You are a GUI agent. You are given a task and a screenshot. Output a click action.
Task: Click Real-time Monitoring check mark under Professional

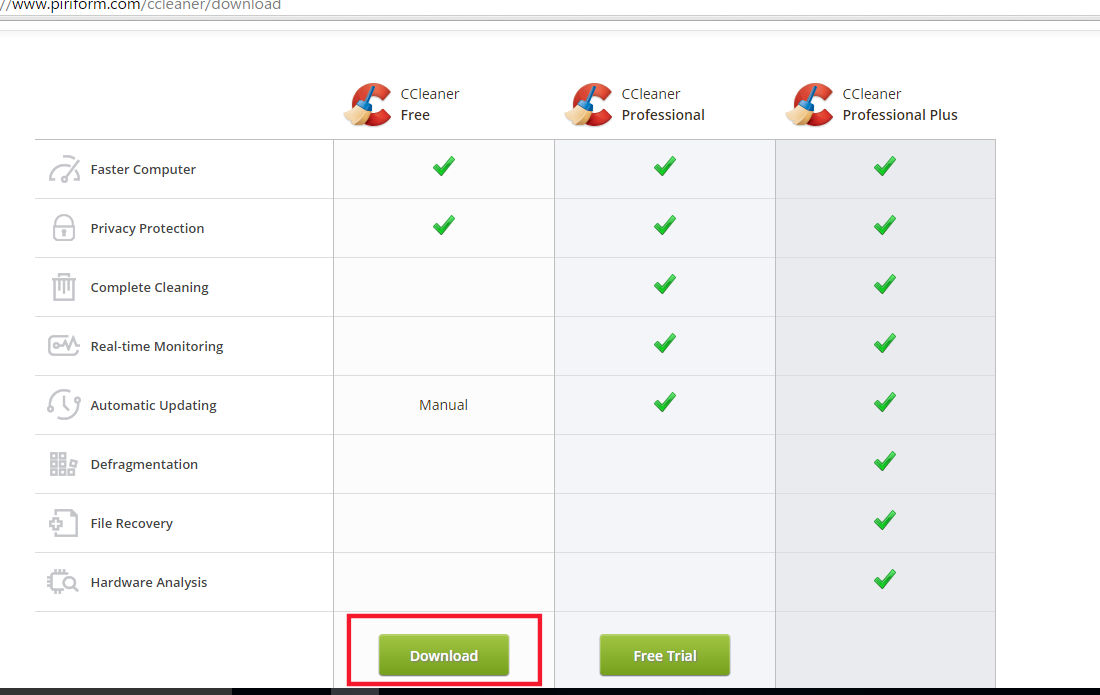point(664,343)
